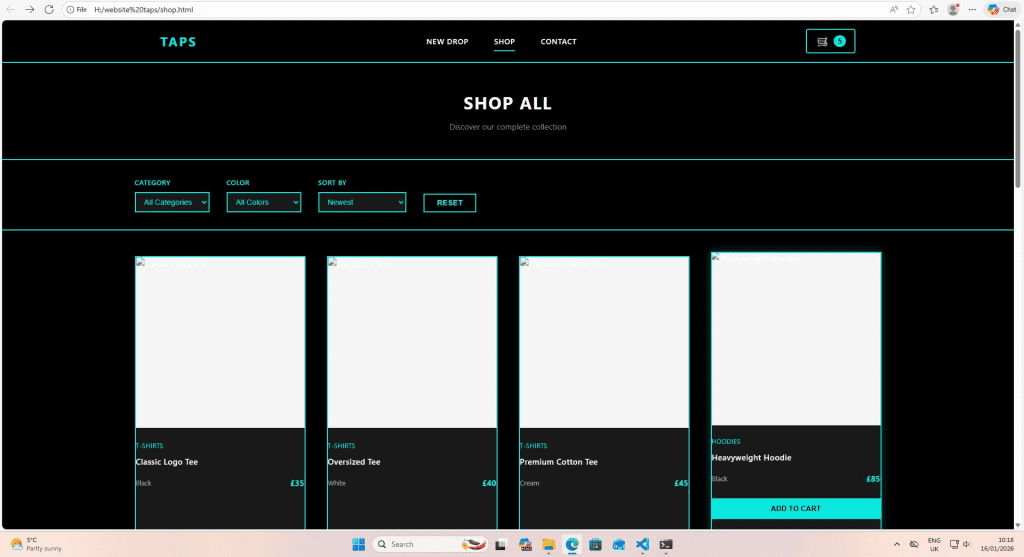Click the Oversized Tee product image
The width and height of the screenshot is (1024, 557).
[x=412, y=342]
